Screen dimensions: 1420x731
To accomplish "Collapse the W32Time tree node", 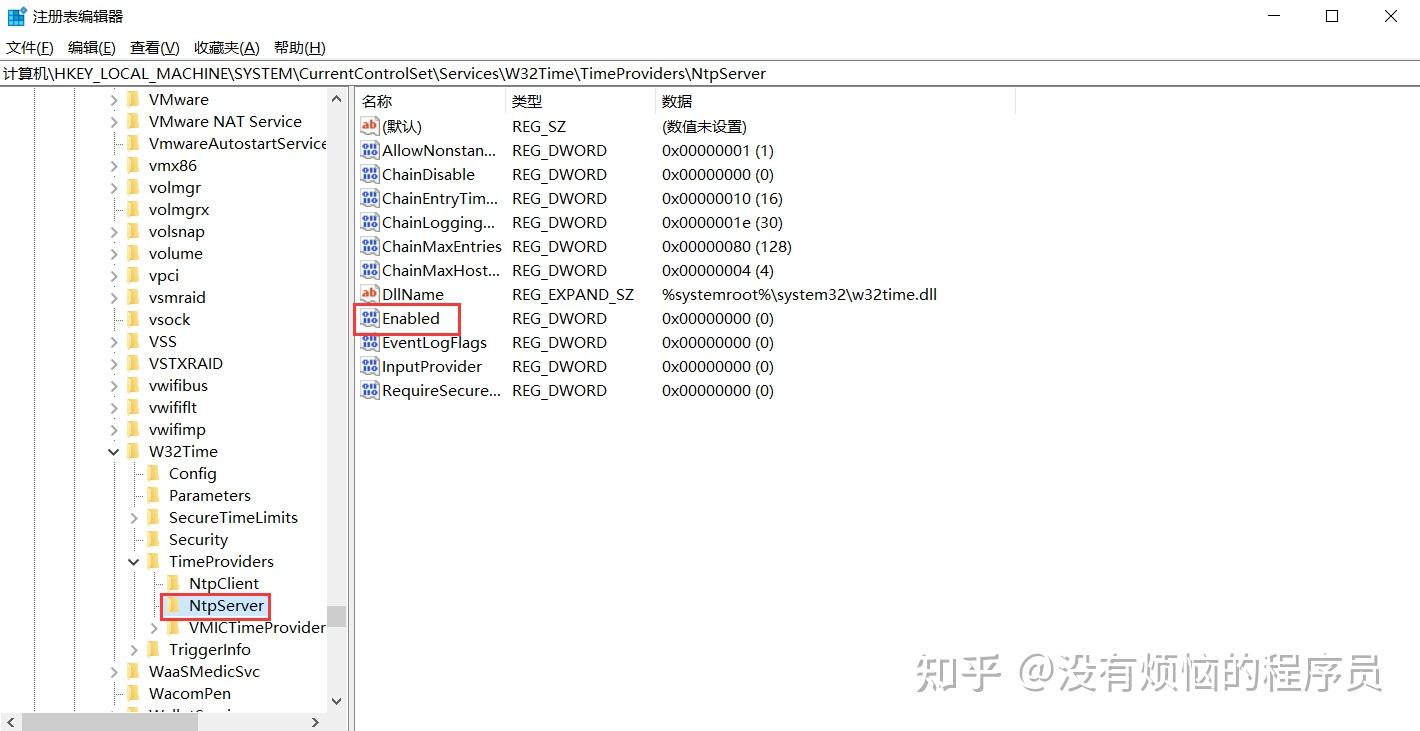I will [x=113, y=451].
